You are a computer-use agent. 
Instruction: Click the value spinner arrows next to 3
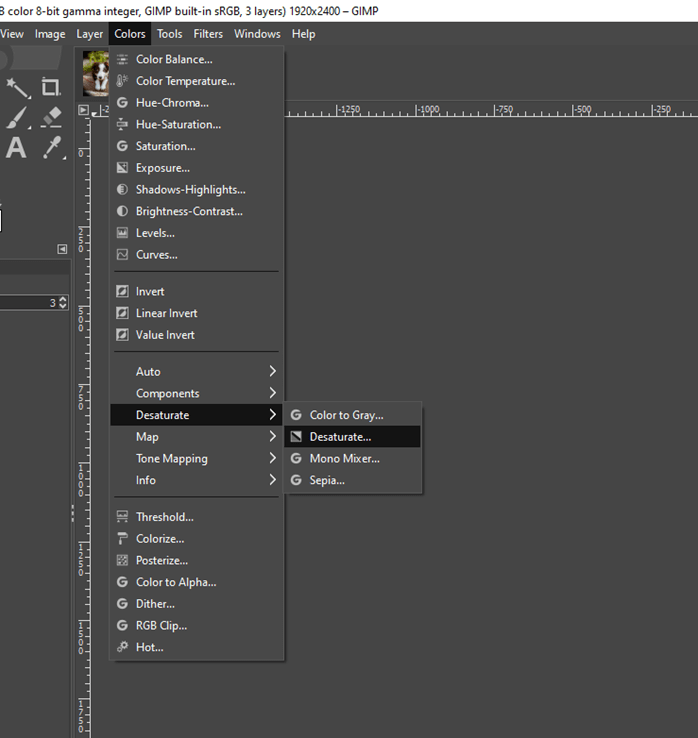coord(63,303)
